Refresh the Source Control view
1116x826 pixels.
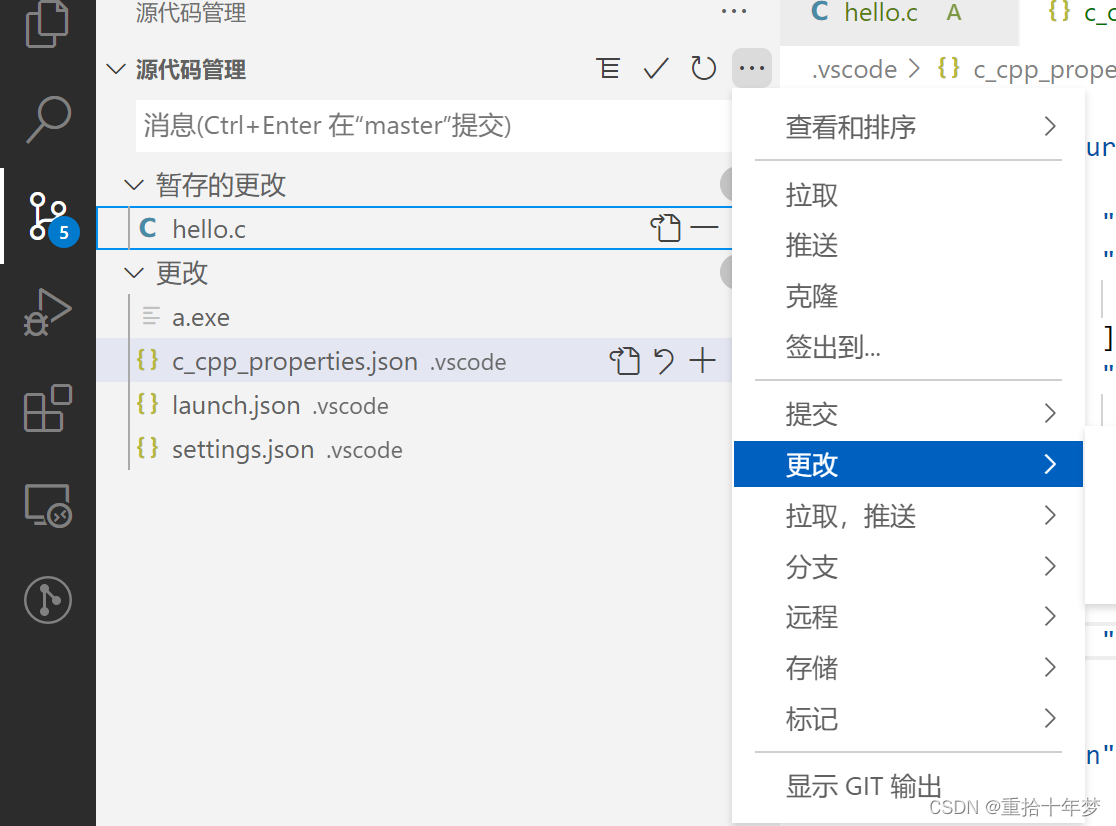pyautogui.click(x=703, y=68)
